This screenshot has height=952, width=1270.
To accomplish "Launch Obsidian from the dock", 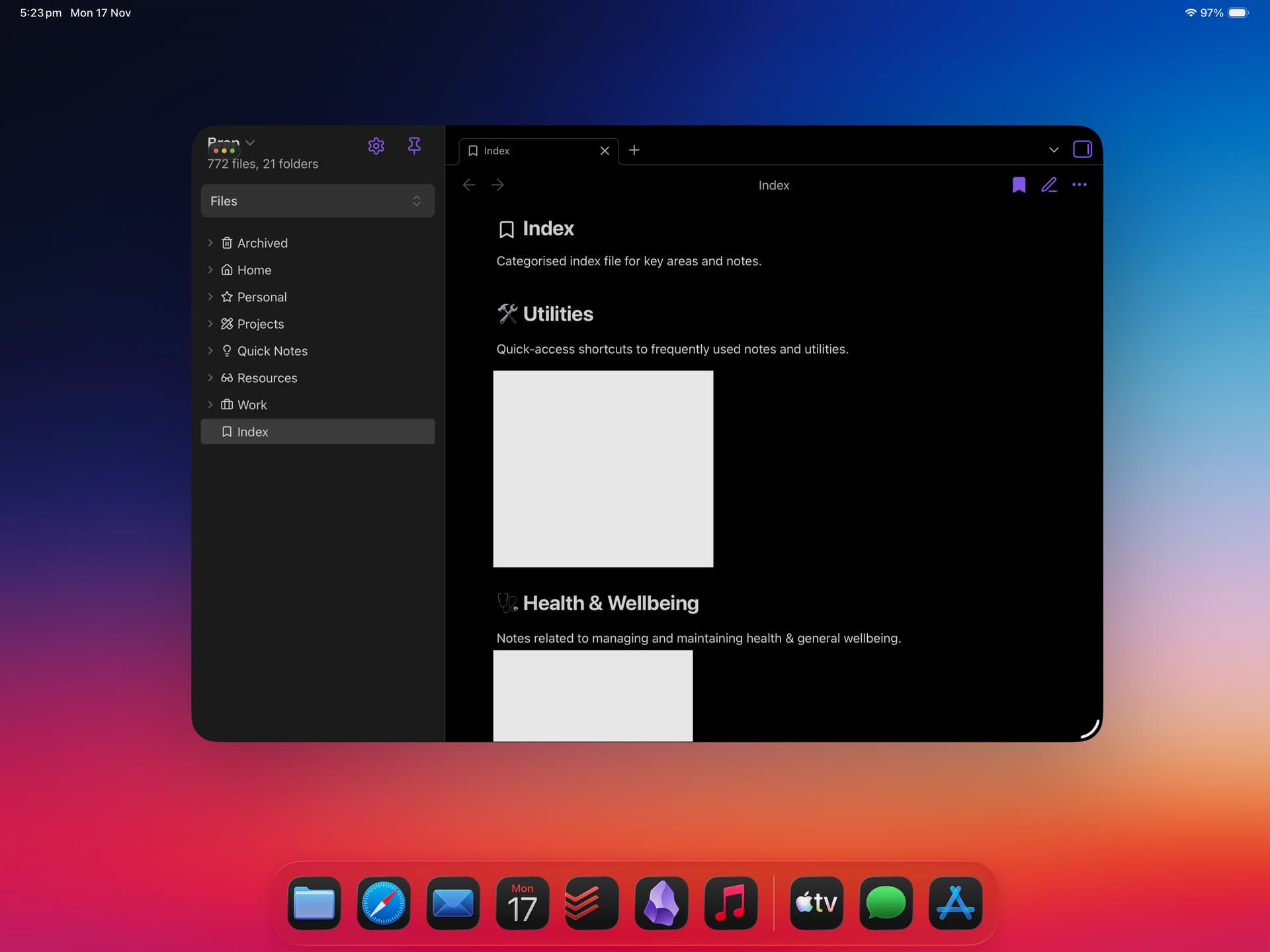I will point(661,903).
